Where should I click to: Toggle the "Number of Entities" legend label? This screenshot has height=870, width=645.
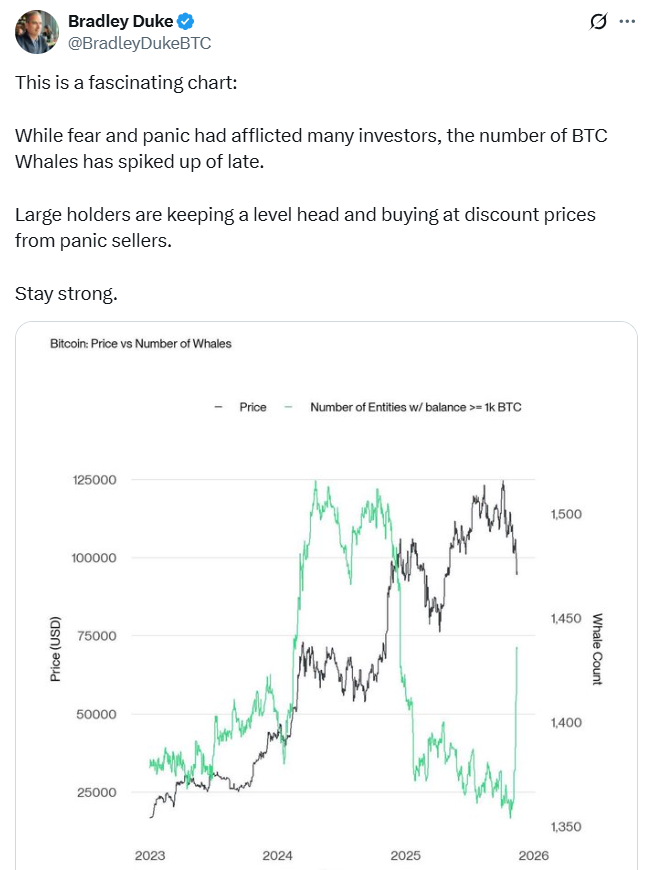tap(416, 407)
